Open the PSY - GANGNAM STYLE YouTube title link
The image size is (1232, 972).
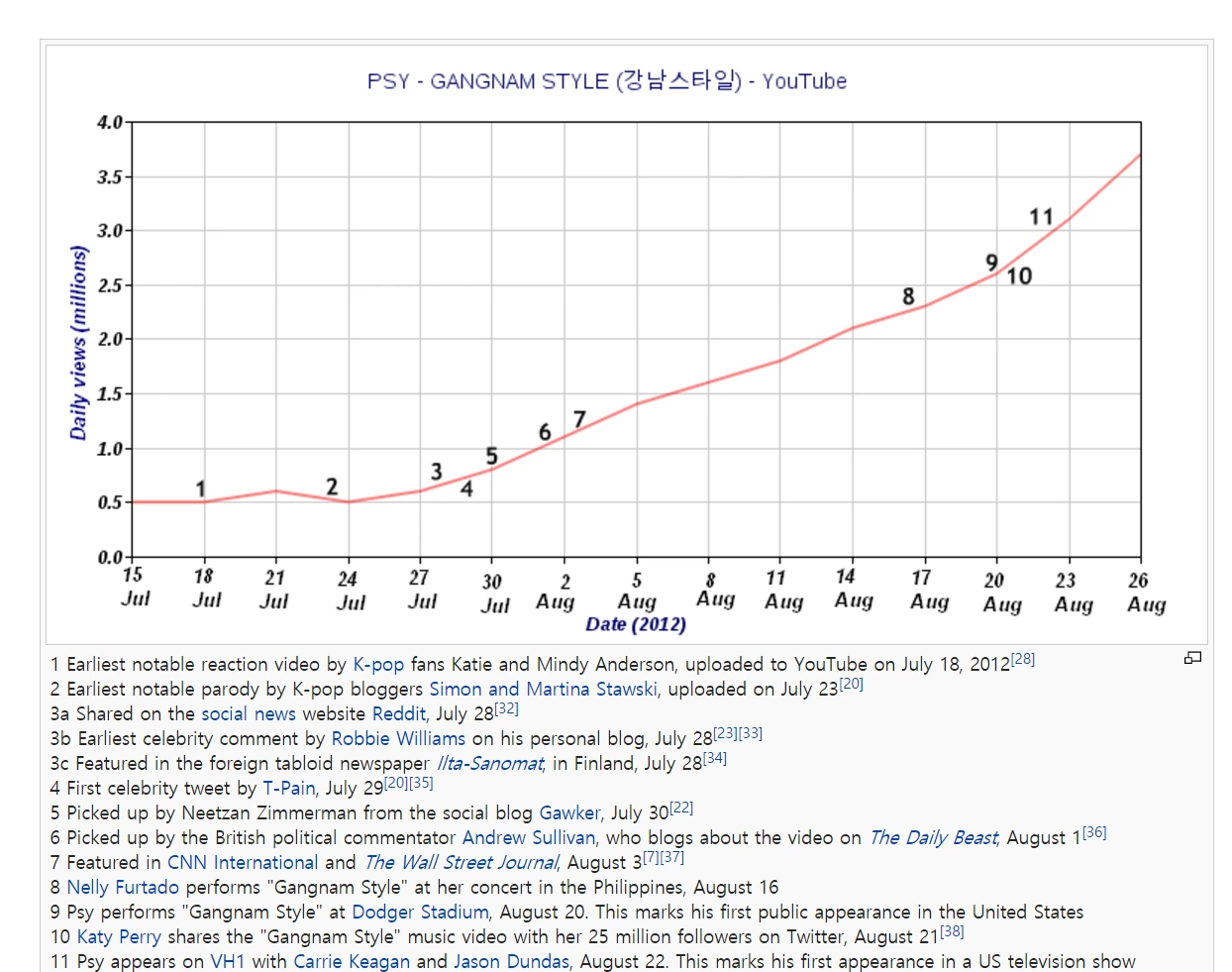607,81
